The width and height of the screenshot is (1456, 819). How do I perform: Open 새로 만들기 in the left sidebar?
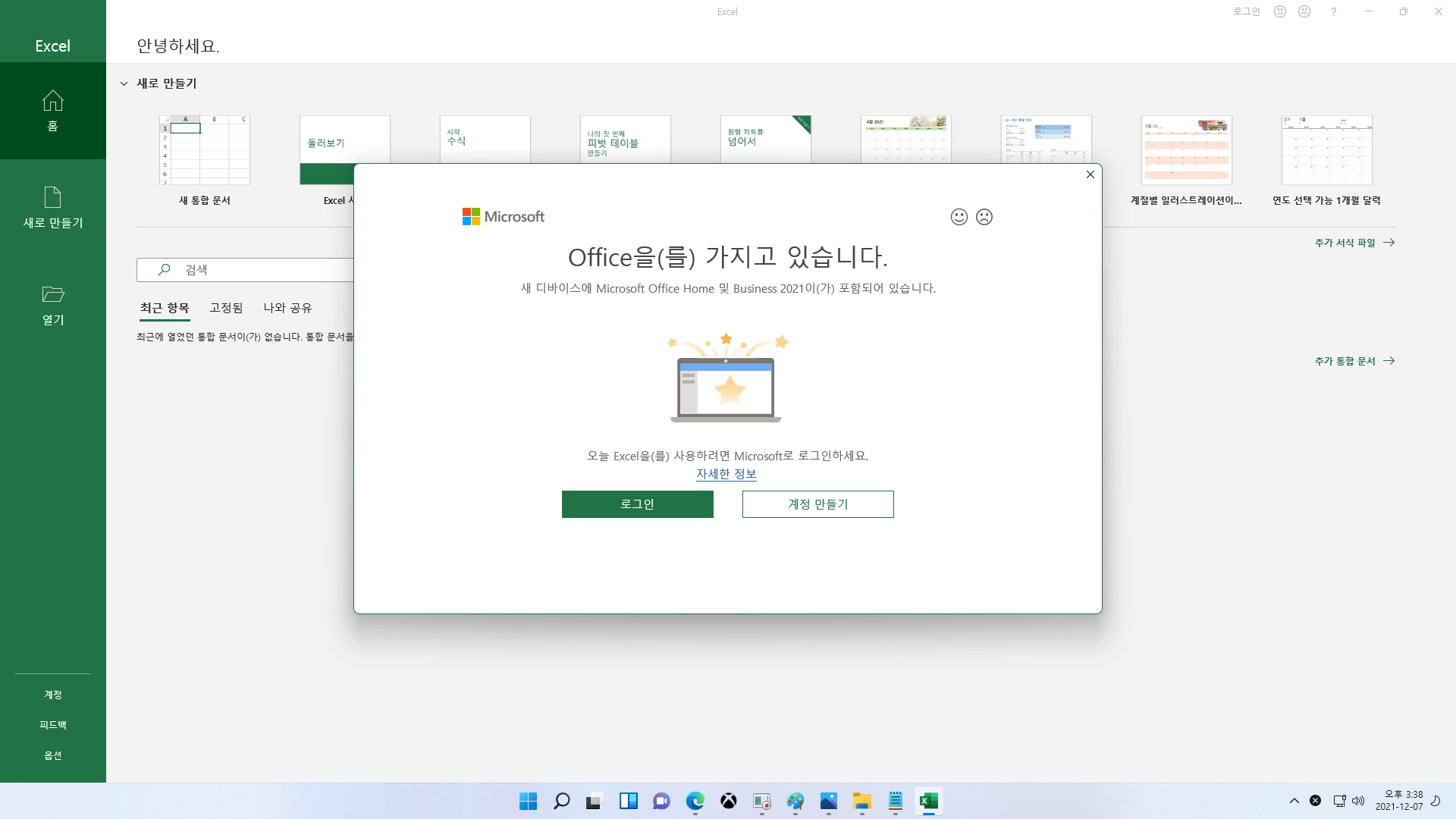pos(52,208)
